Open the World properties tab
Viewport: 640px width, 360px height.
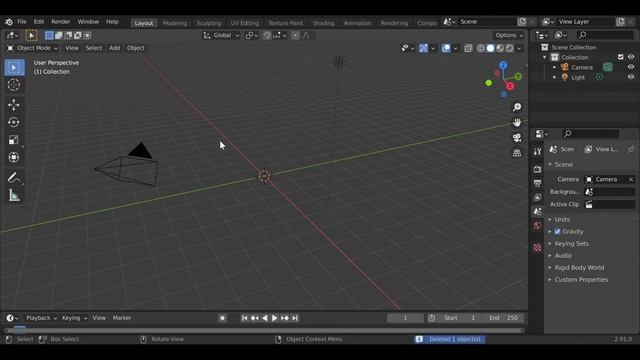537,226
